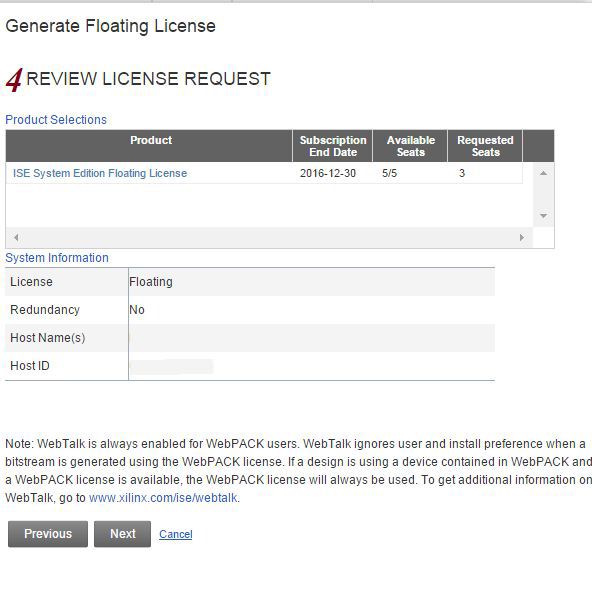Select the Requested Seats value 3

462,173
